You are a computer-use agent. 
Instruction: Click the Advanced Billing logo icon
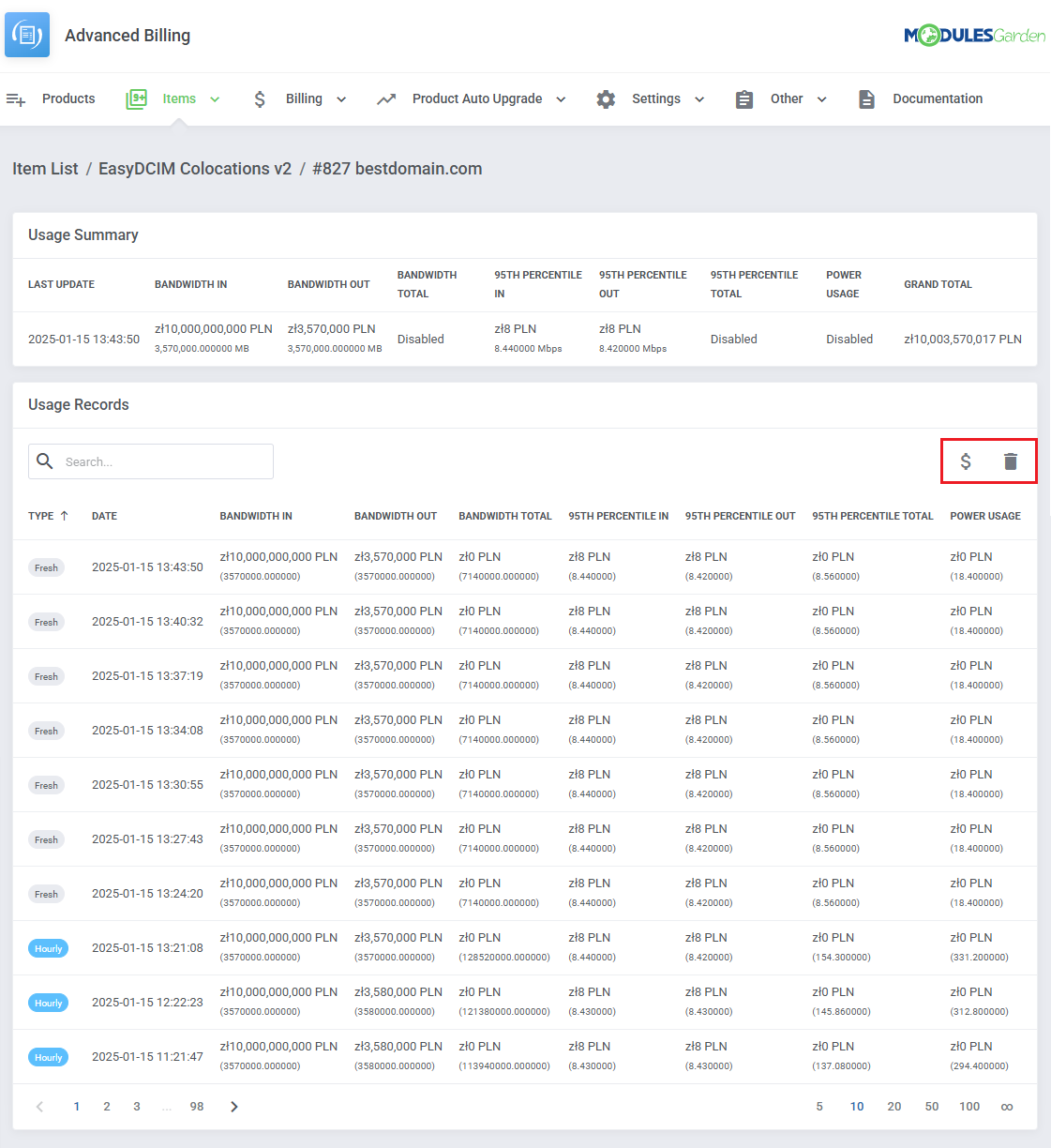(x=27, y=35)
